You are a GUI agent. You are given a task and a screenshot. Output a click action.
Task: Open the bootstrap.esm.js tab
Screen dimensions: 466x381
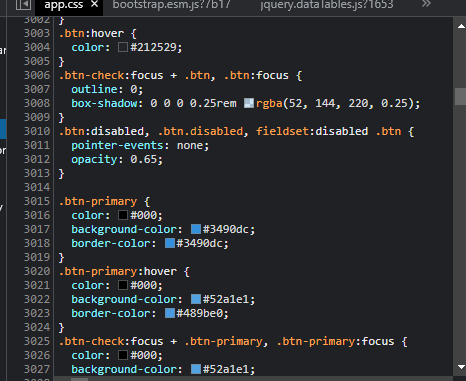171,5
